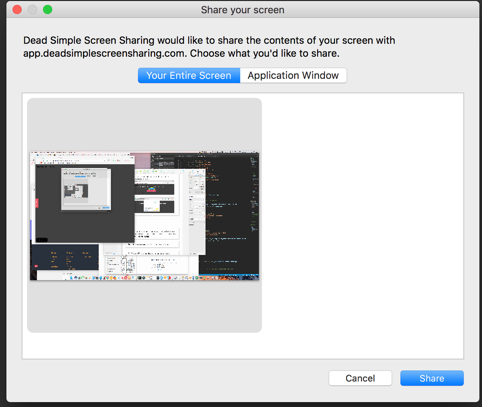The height and width of the screenshot is (407, 482).
Task: Cancel the screen sharing dialog
Action: click(360, 378)
